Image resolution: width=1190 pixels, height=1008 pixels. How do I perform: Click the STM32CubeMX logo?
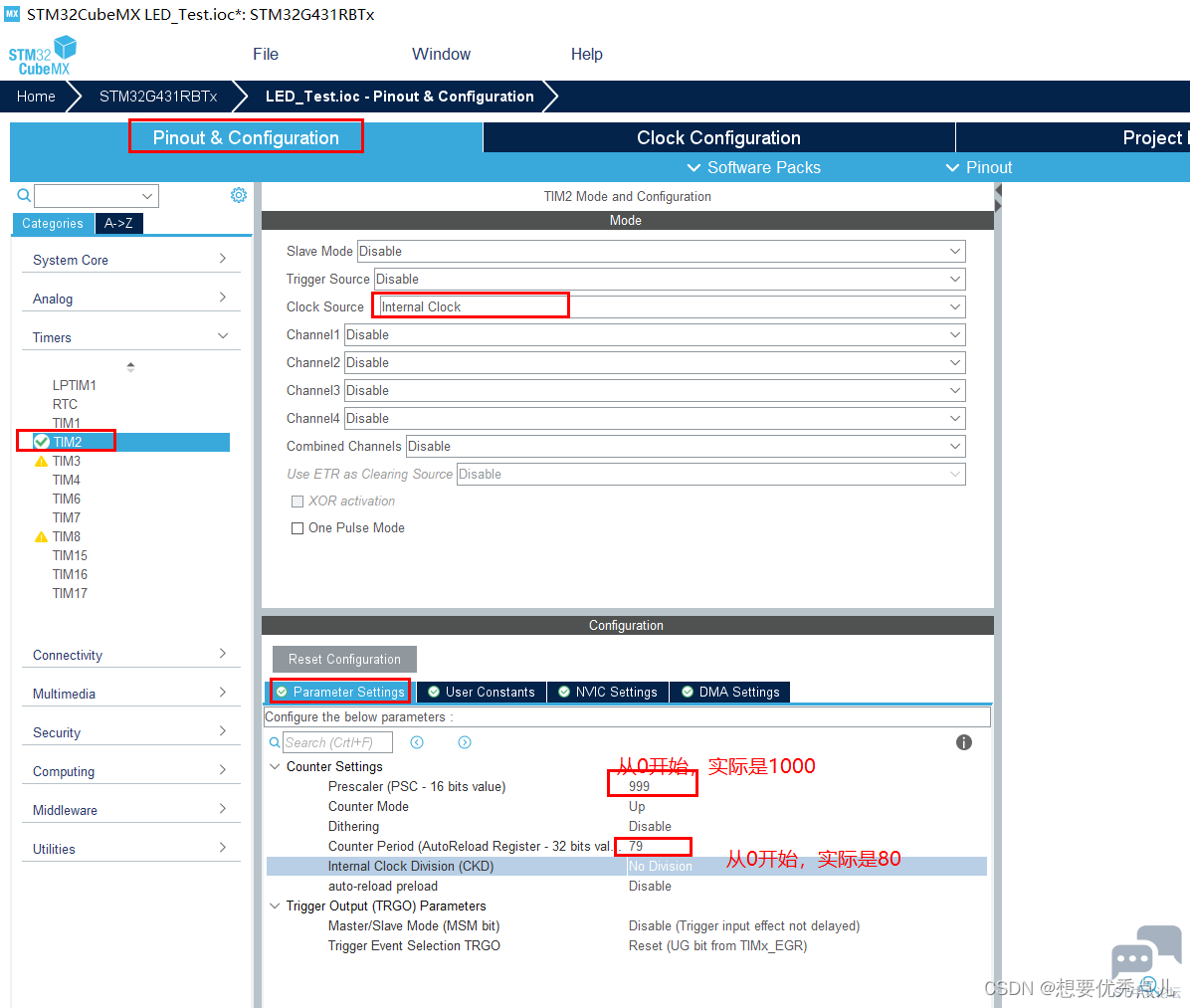(x=43, y=56)
